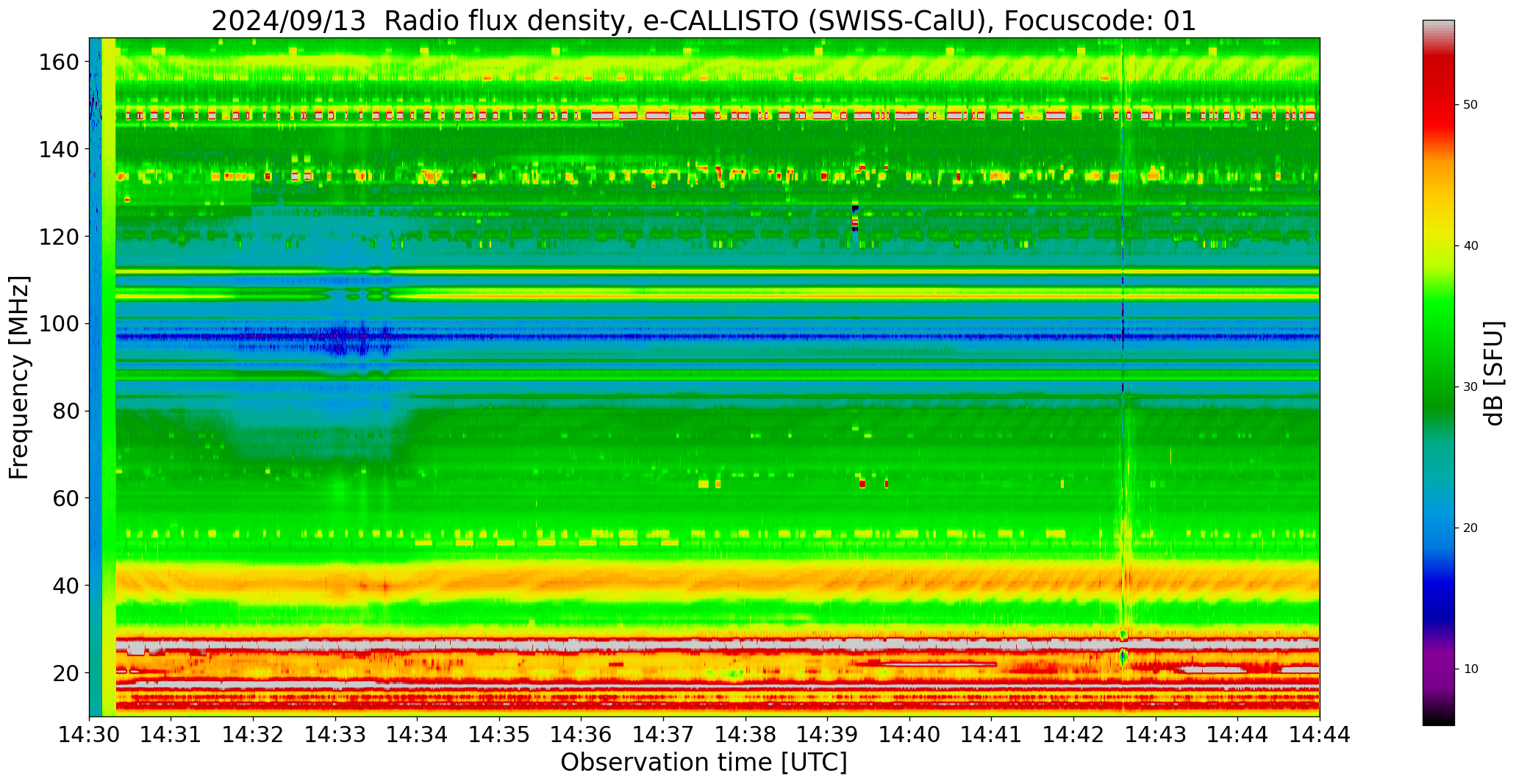Click the 14:40 time tick label
Screen dimensions: 1516x784
click(x=909, y=734)
